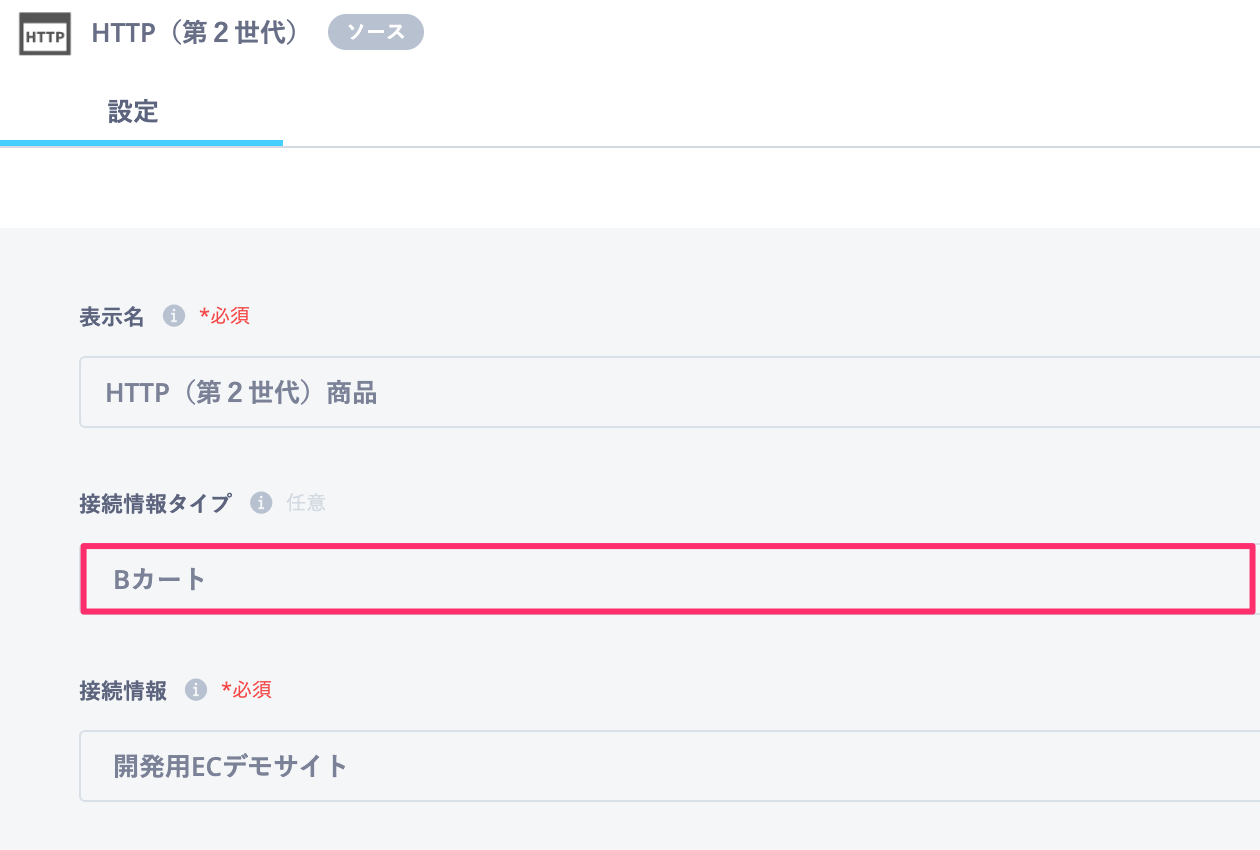The height and width of the screenshot is (850, 1260).
Task: Click the gray divider line right of 設定 tab
Action: click(x=770, y=147)
